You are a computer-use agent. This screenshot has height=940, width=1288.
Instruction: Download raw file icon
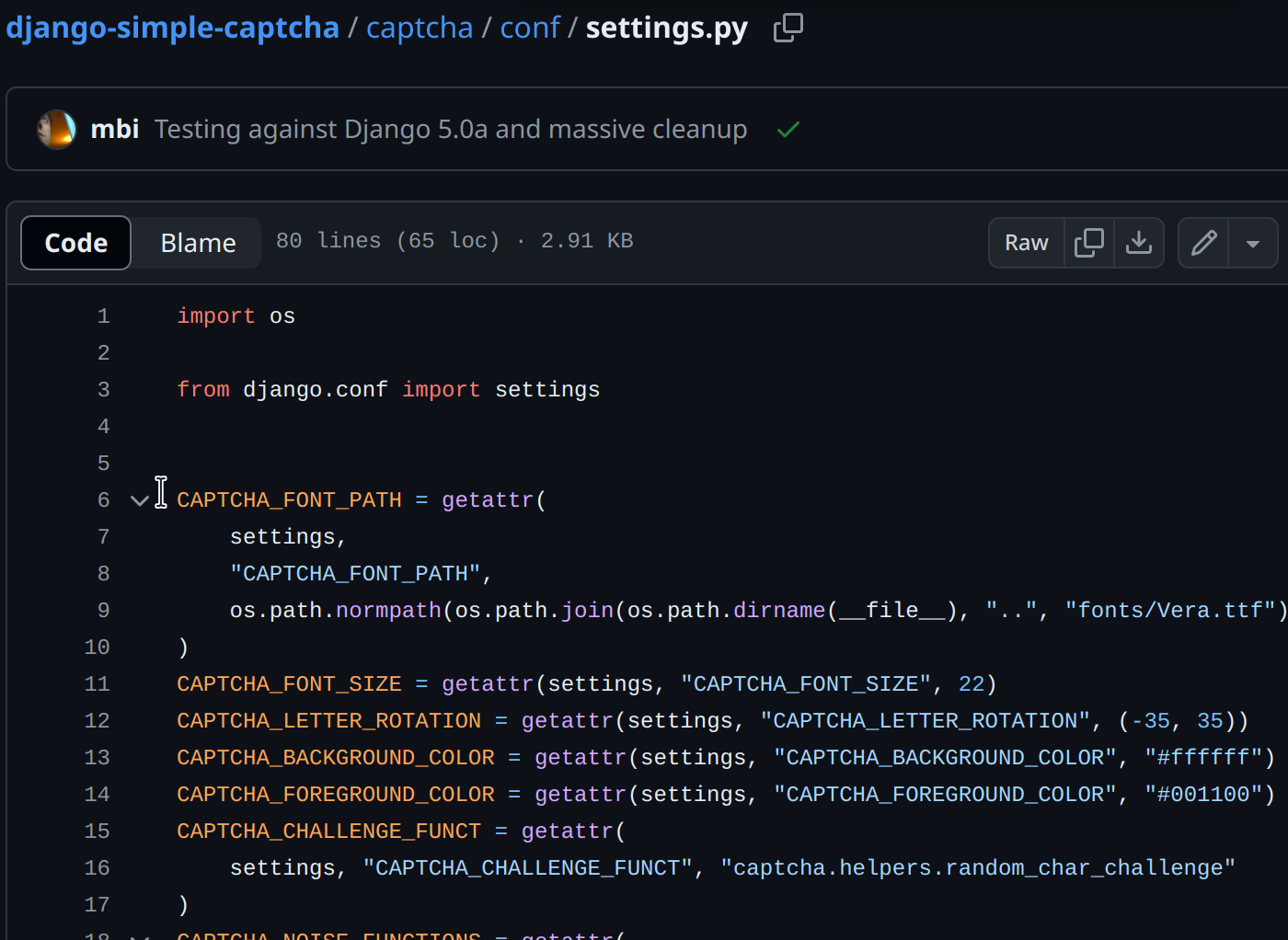1139,243
